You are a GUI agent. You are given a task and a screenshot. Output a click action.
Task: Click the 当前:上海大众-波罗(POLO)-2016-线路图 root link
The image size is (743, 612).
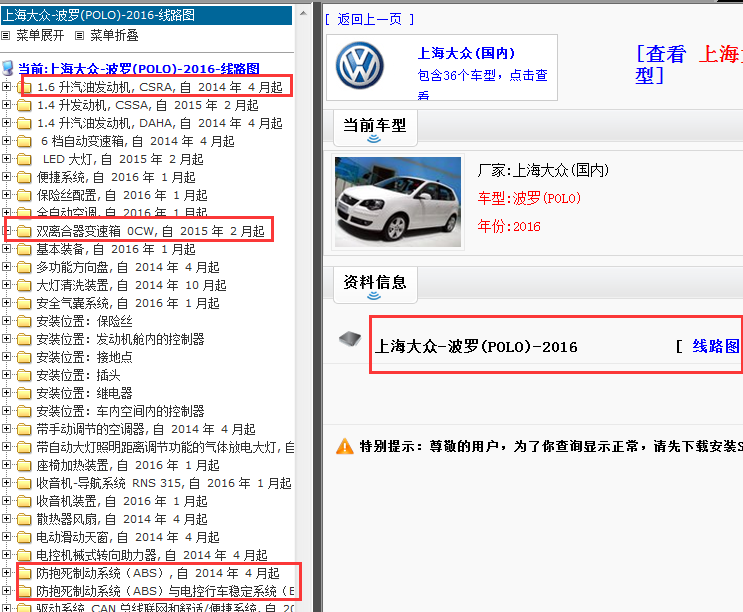pyautogui.click(x=139, y=69)
